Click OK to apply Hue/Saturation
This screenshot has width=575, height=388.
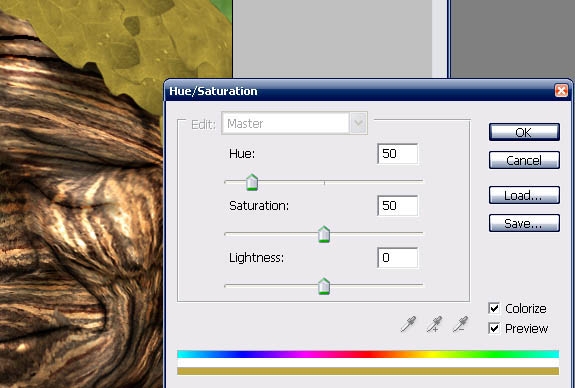pyautogui.click(x=524, y=132)
